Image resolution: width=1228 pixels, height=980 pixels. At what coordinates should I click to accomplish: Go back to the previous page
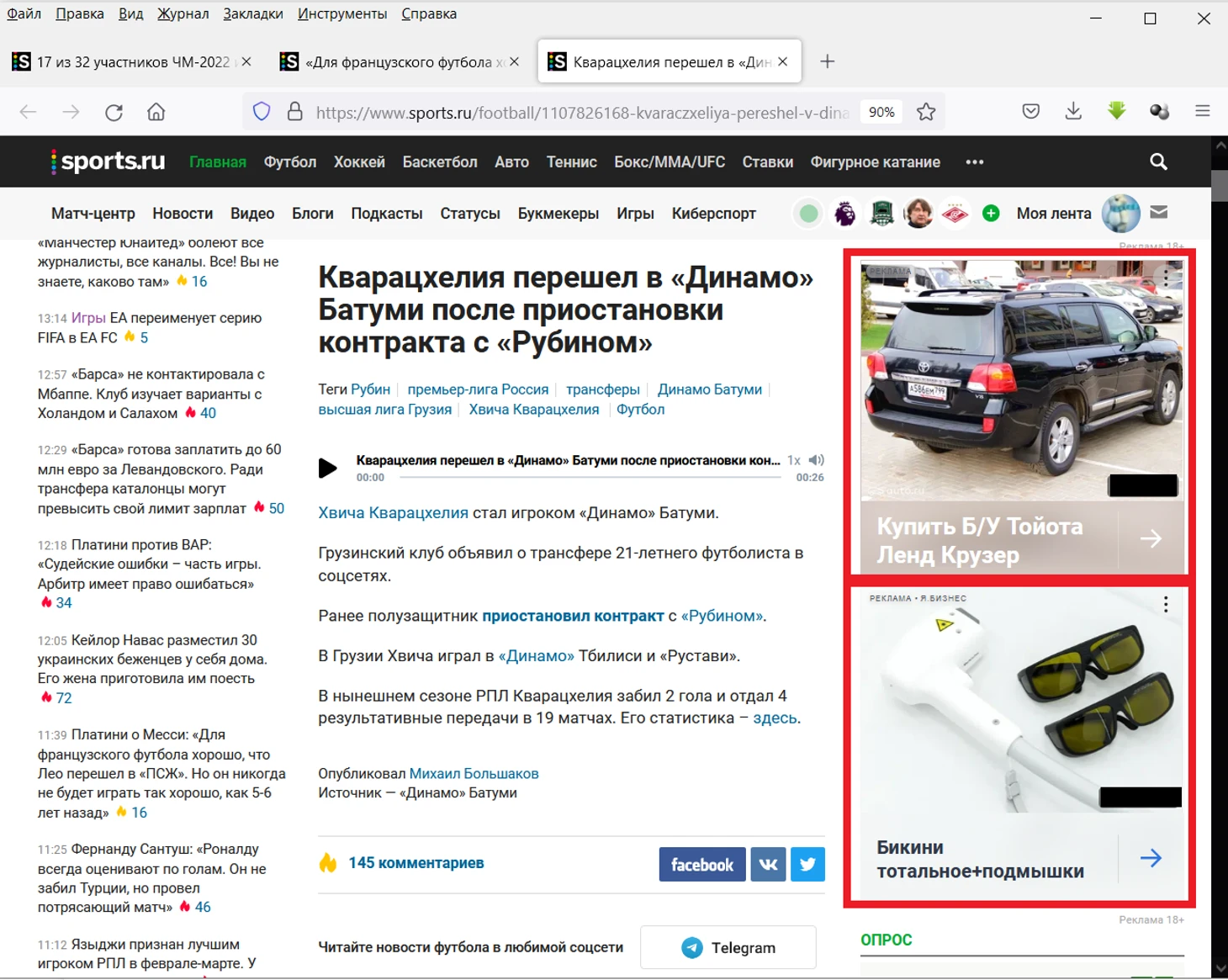coord(29,112)
